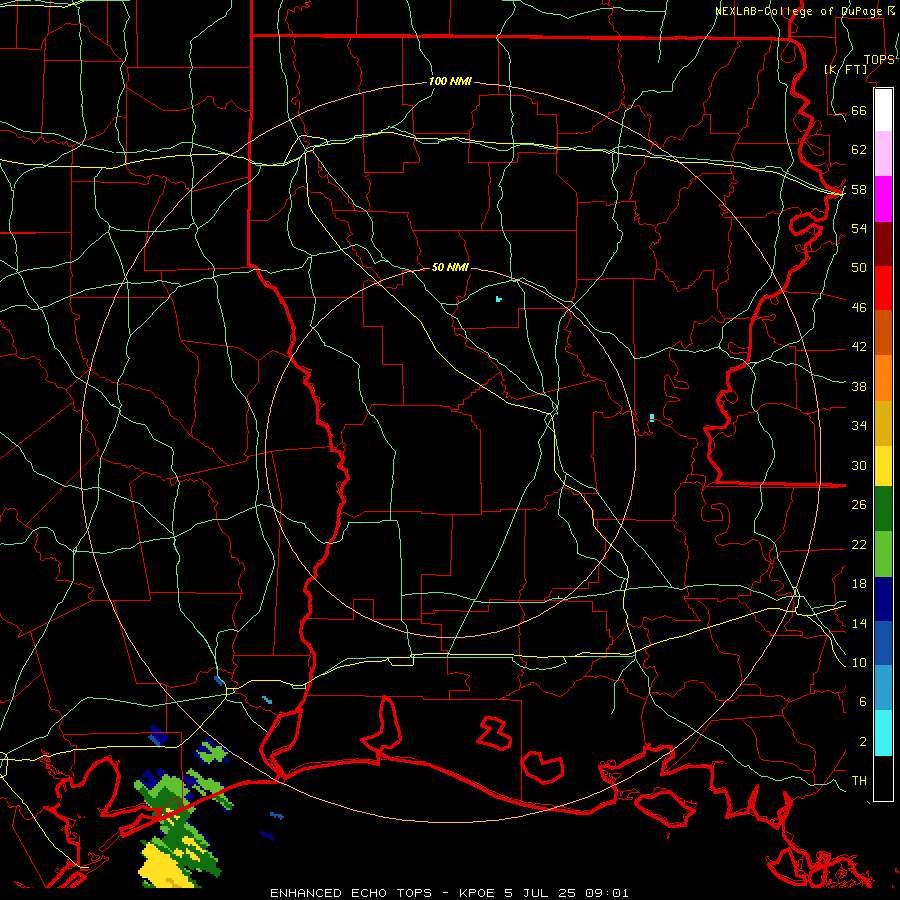Click the 100 NMI range ring label
The width and height of the screenshot is (900, 900).
(x=450, y=82)
